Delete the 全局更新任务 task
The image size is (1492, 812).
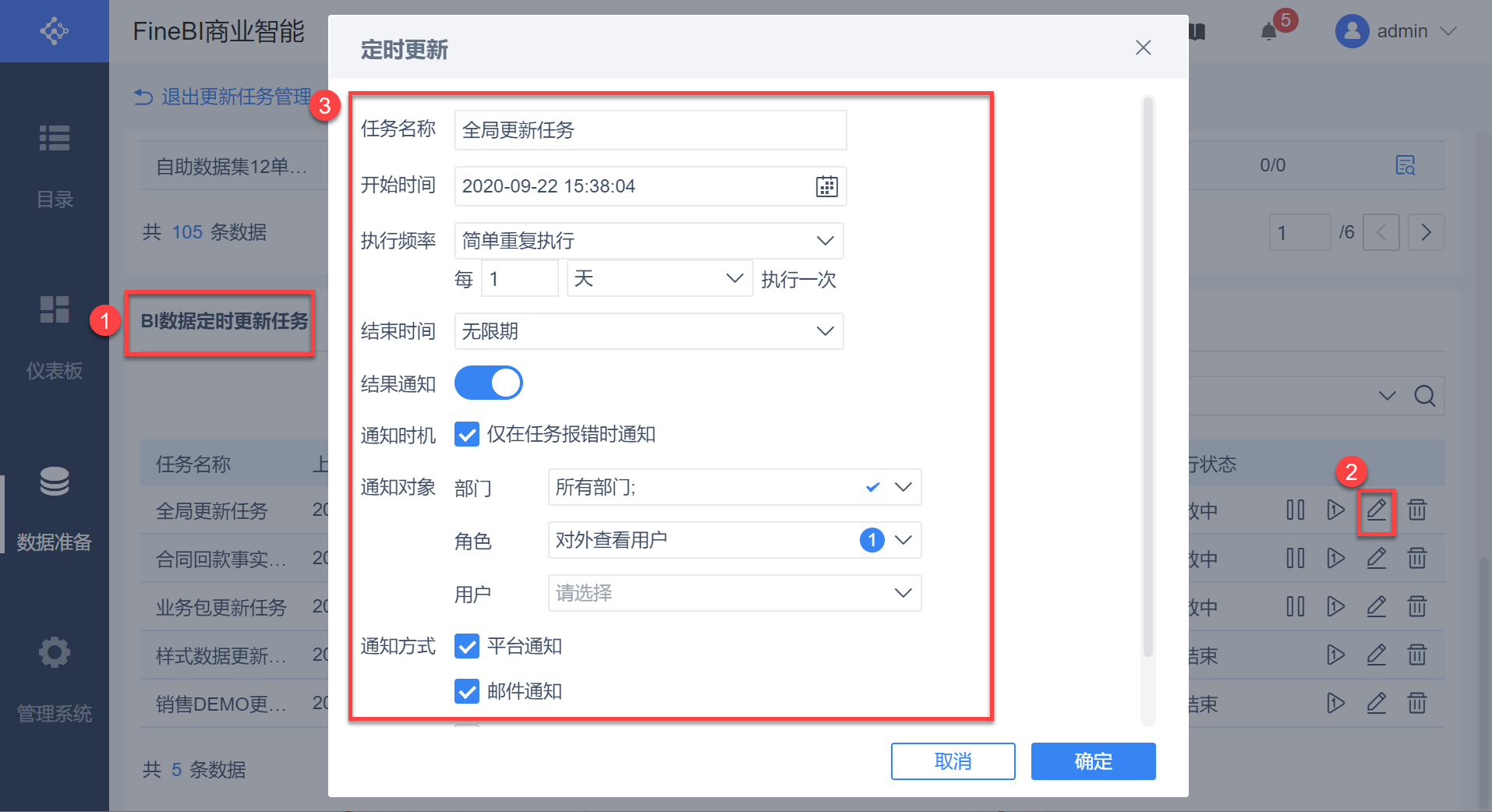[x=1417, y=510]
